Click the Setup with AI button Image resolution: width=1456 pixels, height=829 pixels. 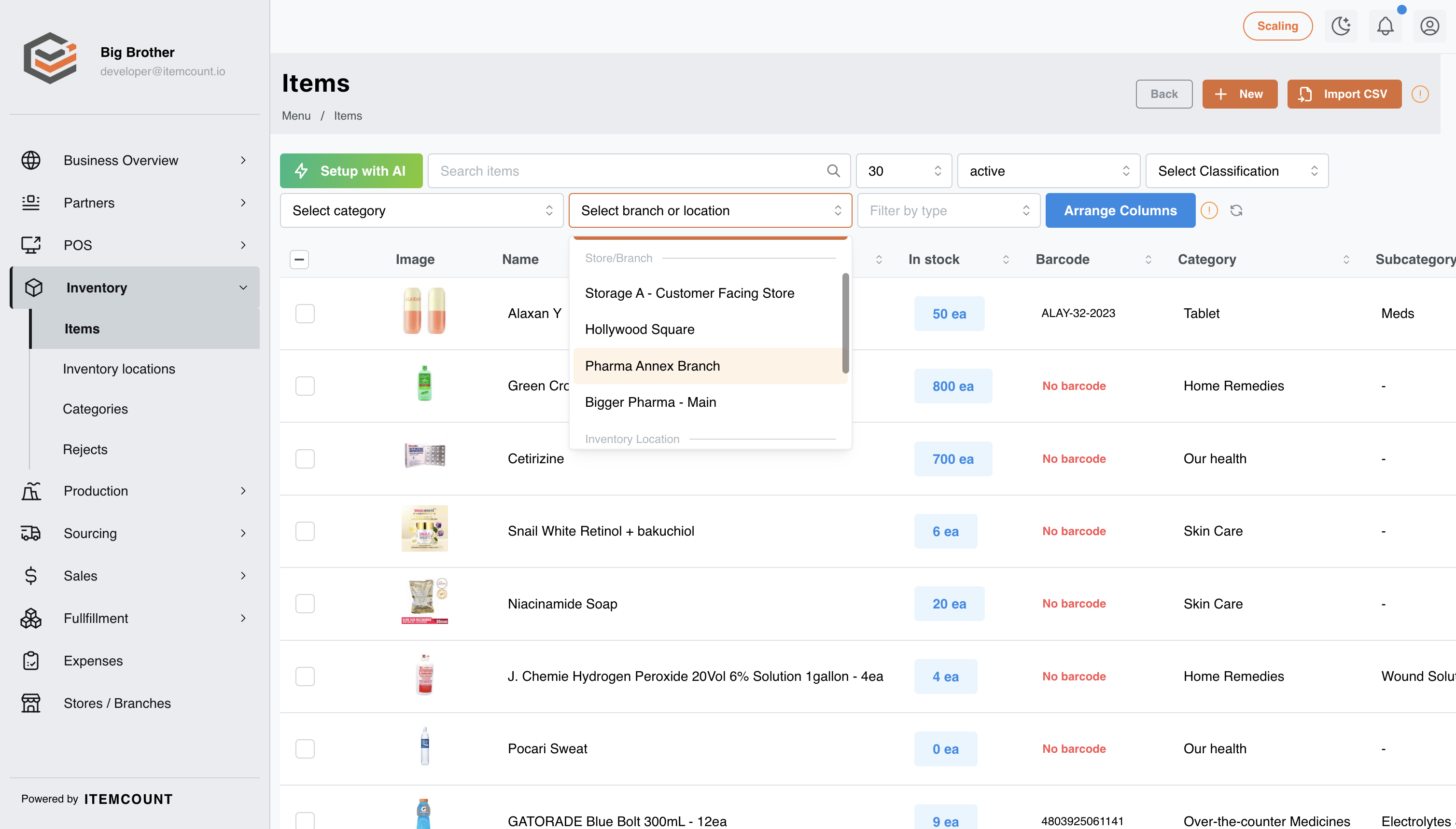[x=351, y=171]
